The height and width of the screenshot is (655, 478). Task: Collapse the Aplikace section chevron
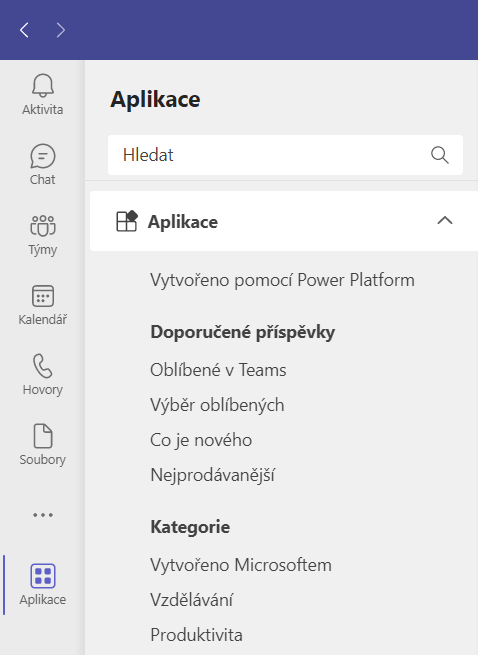click(x=445, y=221)
